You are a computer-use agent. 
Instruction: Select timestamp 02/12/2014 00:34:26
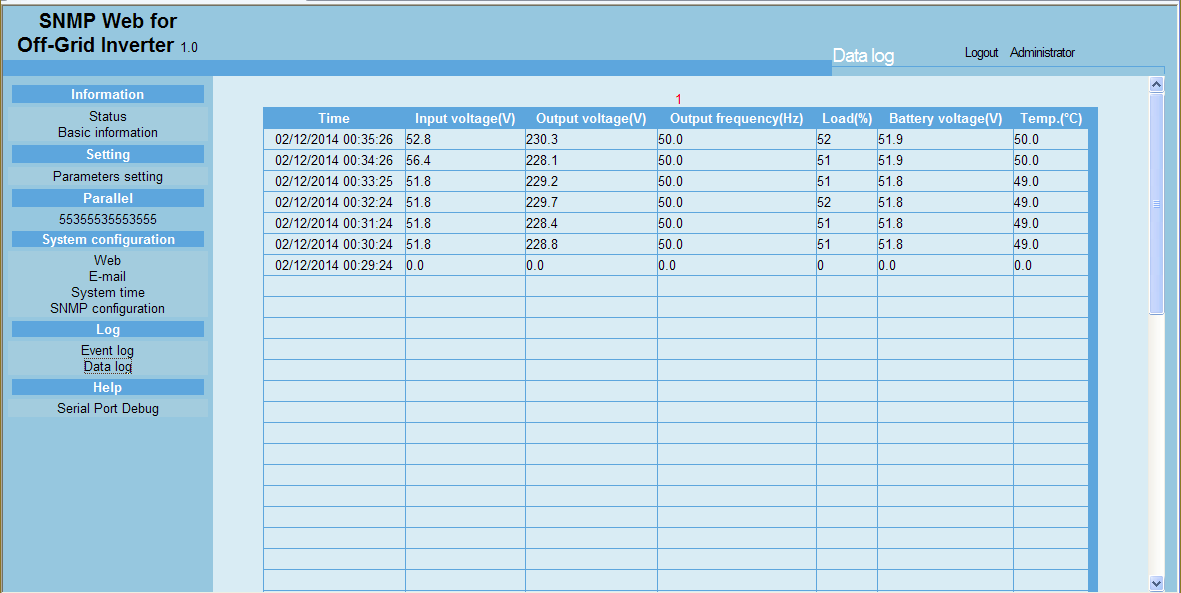coord(334,160)
